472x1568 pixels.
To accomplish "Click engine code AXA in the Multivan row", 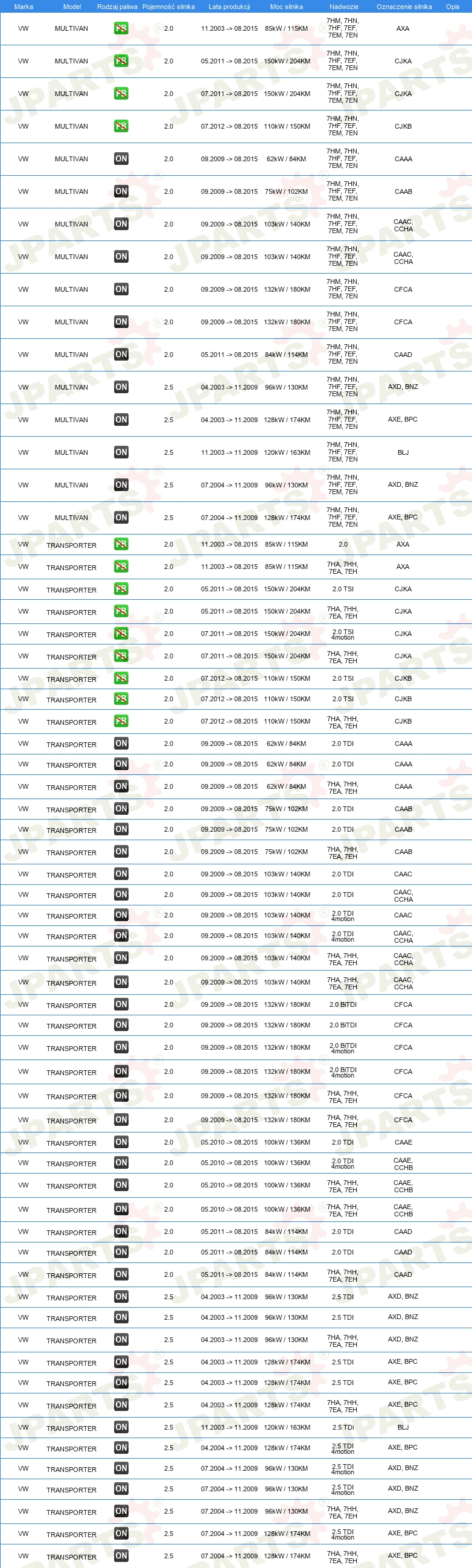I will pyautogui.click(x=403, y=28).
